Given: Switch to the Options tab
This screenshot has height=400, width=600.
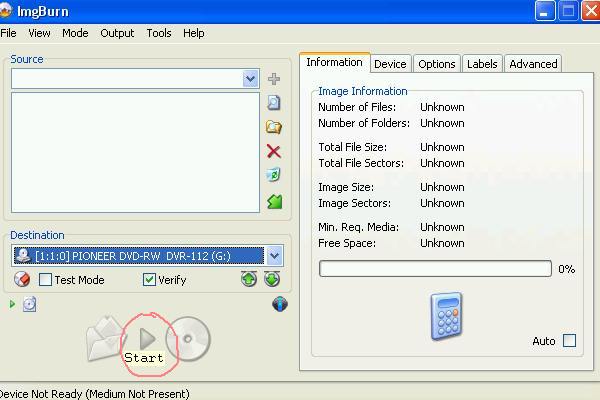Looking at the screenshot, I should (x=437, y=64).
